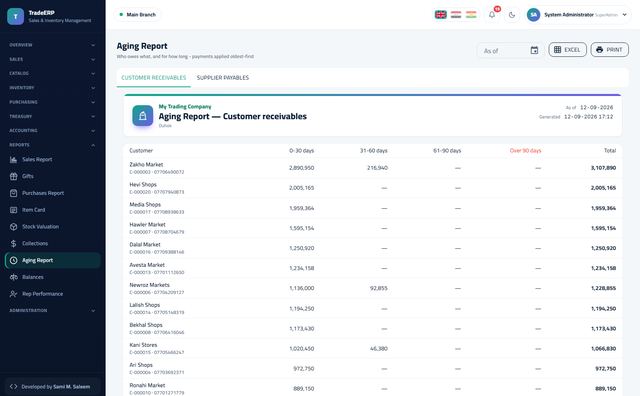This screenshot has height=396, width=640.
Task: Switch to Customer Receivables tab
Action: point(153,78)
